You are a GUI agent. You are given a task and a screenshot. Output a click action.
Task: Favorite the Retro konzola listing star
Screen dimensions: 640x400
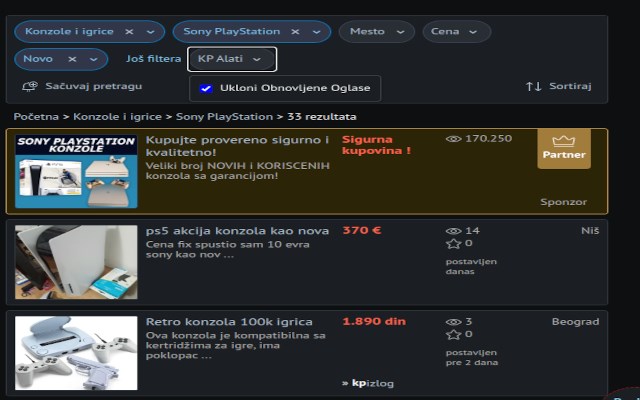pos(453,335)
